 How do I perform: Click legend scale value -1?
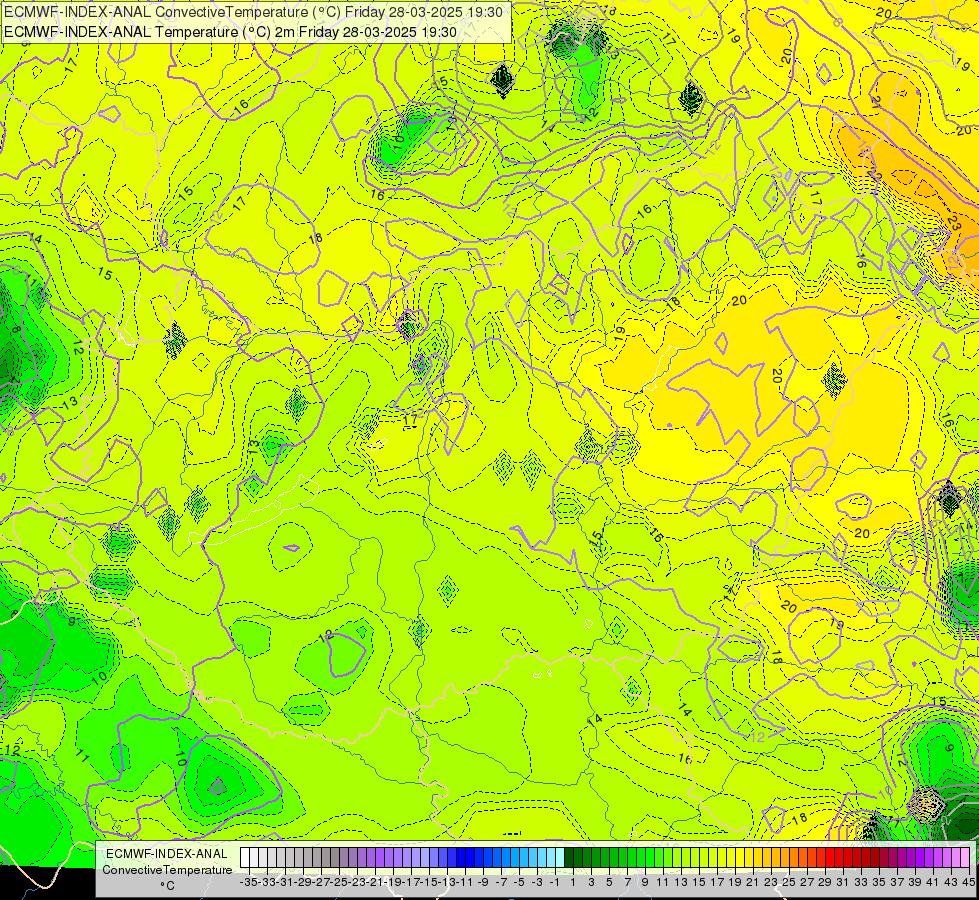pyautogui.click(x=554, y=882)
